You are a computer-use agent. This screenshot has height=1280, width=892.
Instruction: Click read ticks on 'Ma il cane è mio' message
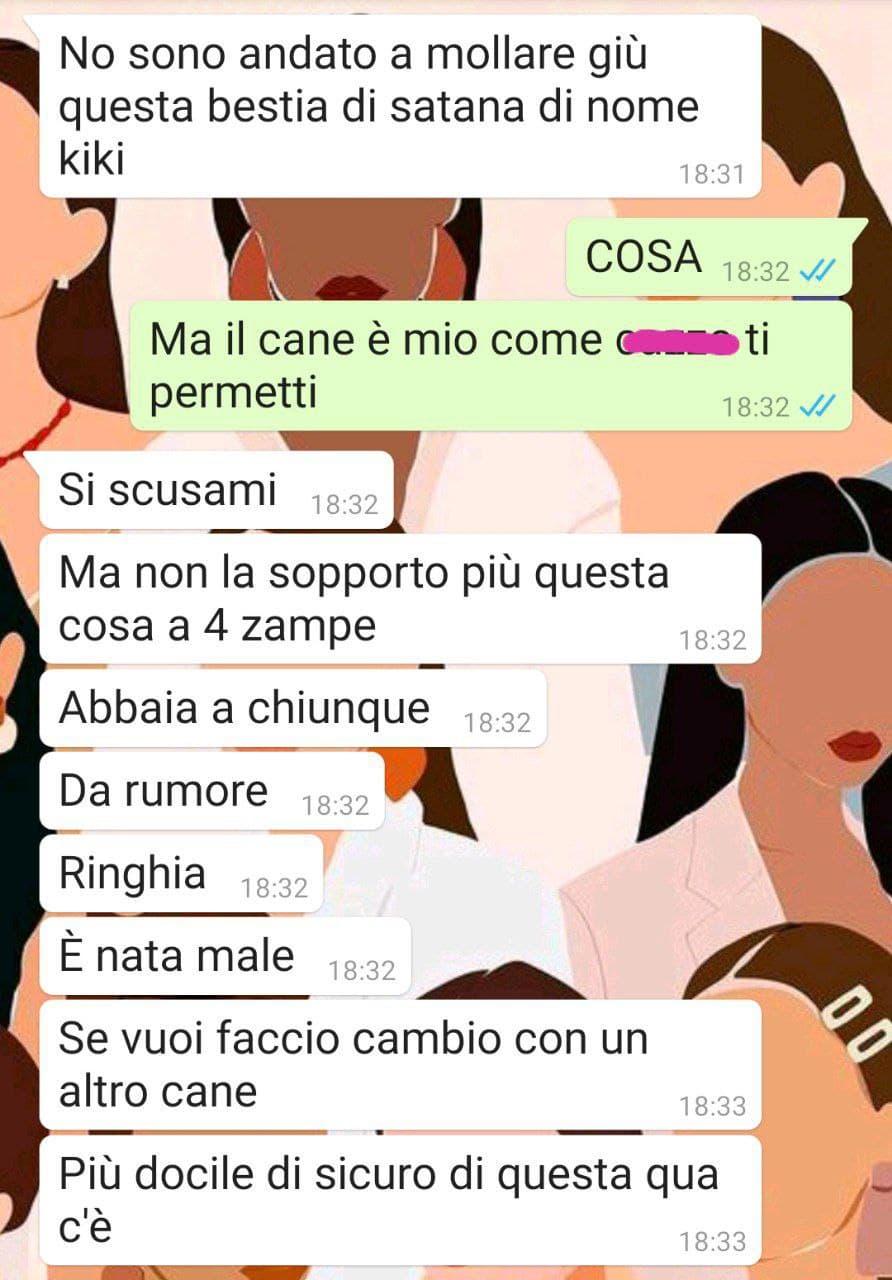coord(818,406)
